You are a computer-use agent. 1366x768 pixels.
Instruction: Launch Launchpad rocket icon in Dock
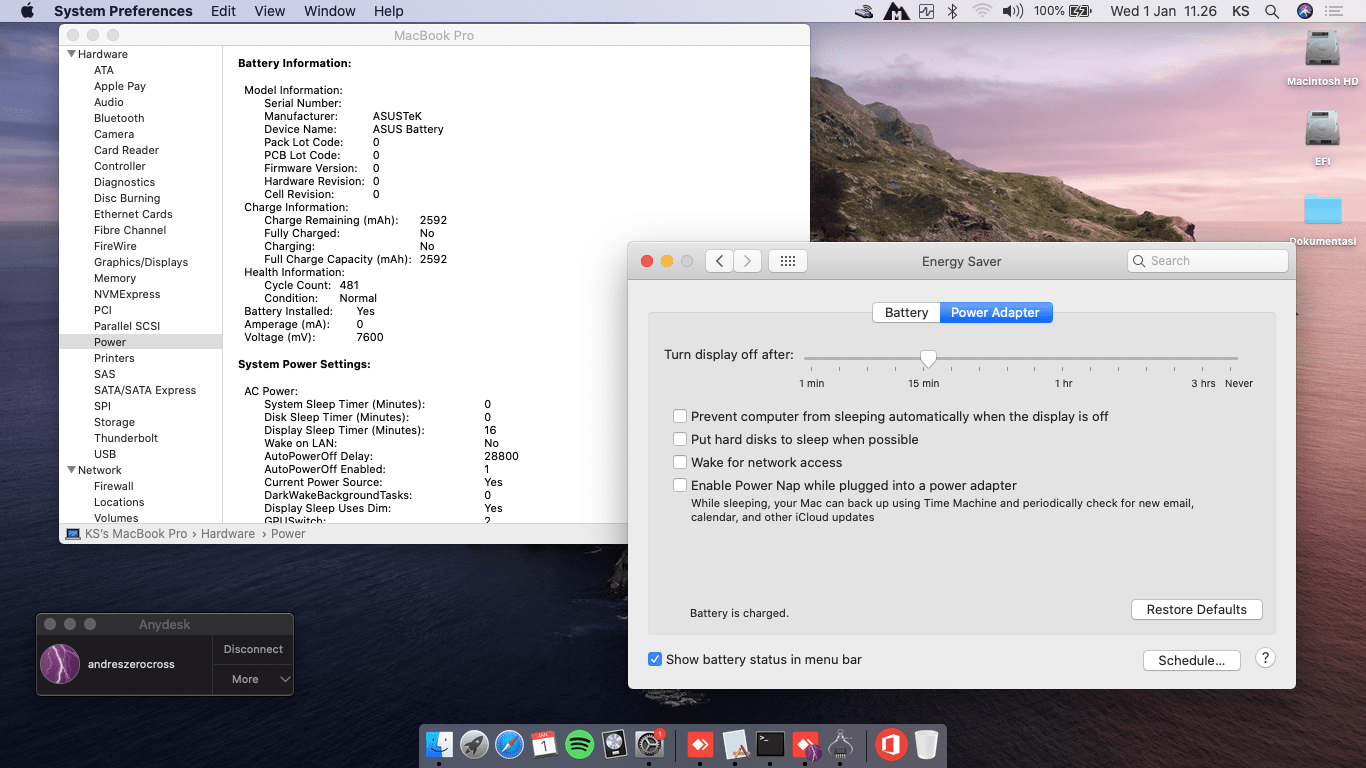(475, 744)
